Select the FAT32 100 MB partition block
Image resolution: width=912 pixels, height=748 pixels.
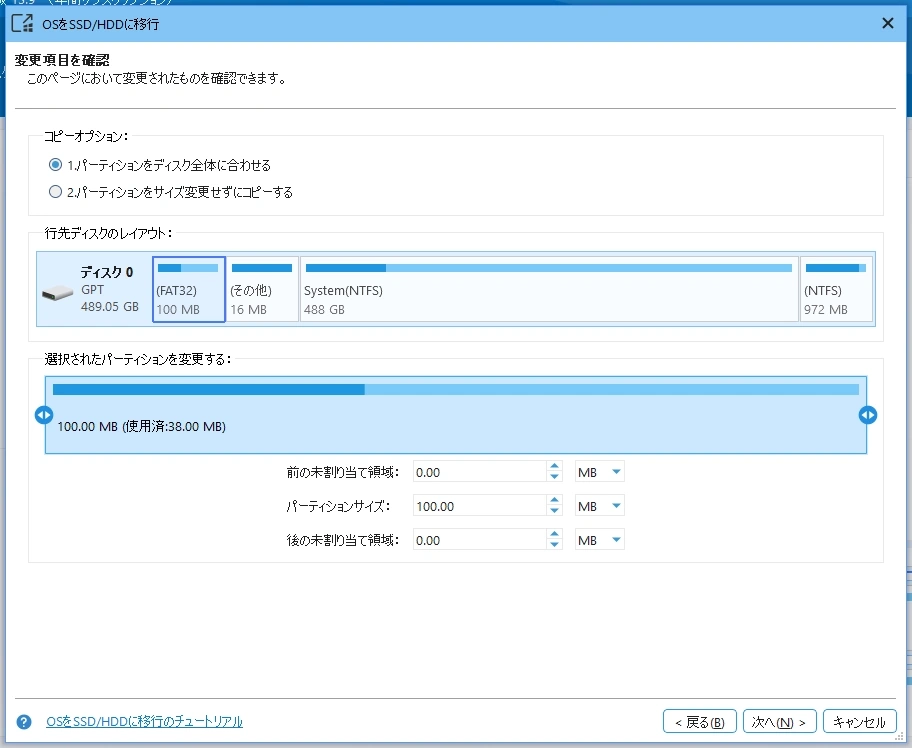click(188, 289)
